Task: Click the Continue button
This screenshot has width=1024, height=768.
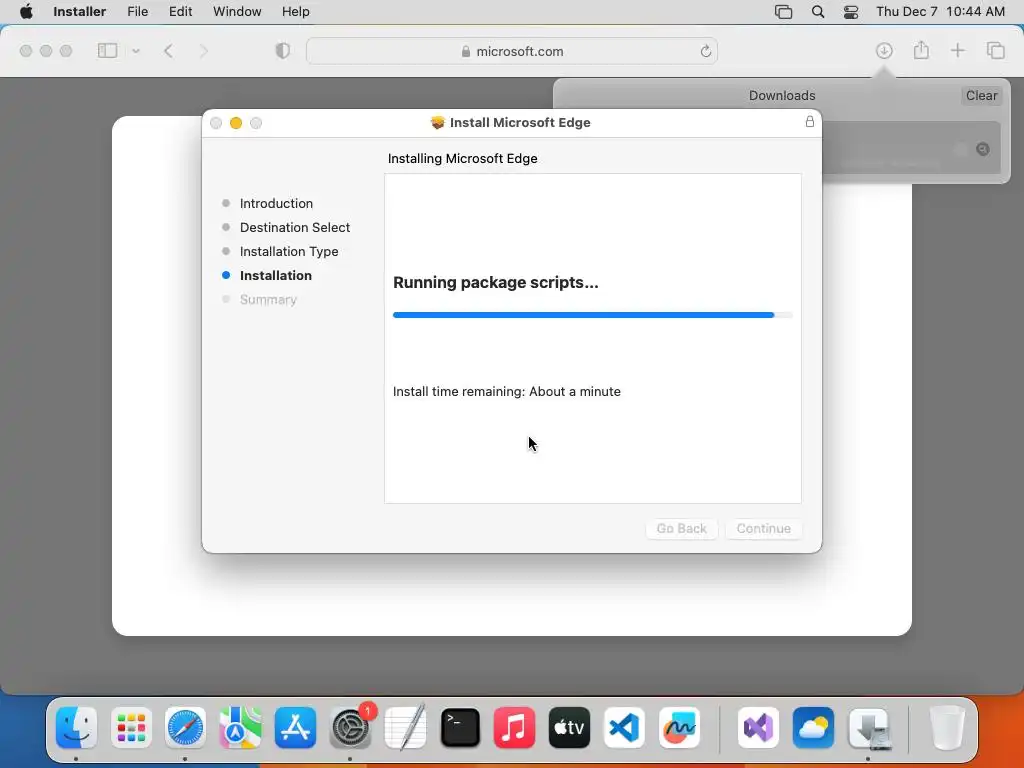Action: click(x=763, y=528)
